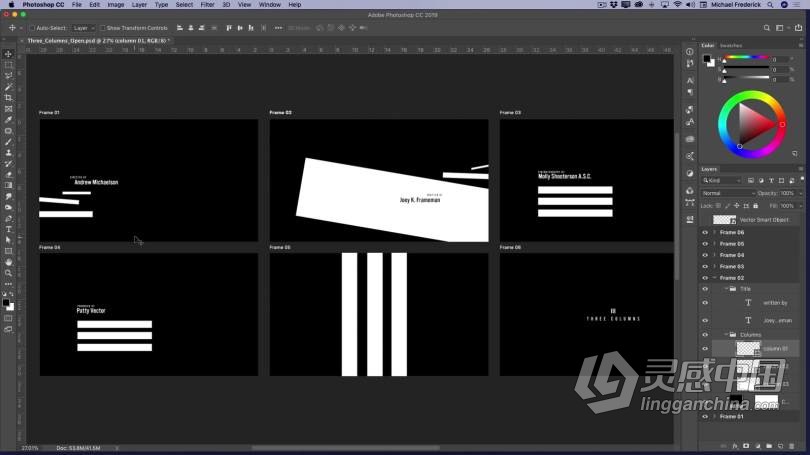810x455 pixels.
Task: Select the Zoom tool
Action: [8, 273]
